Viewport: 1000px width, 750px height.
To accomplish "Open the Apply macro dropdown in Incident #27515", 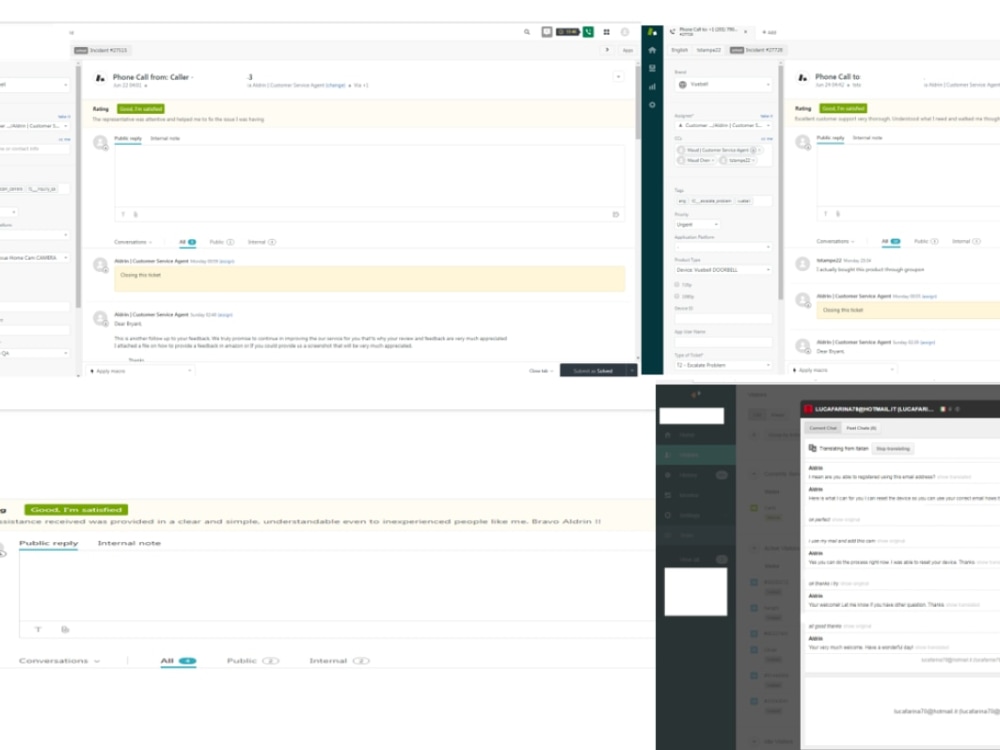I will click(140, 371).
